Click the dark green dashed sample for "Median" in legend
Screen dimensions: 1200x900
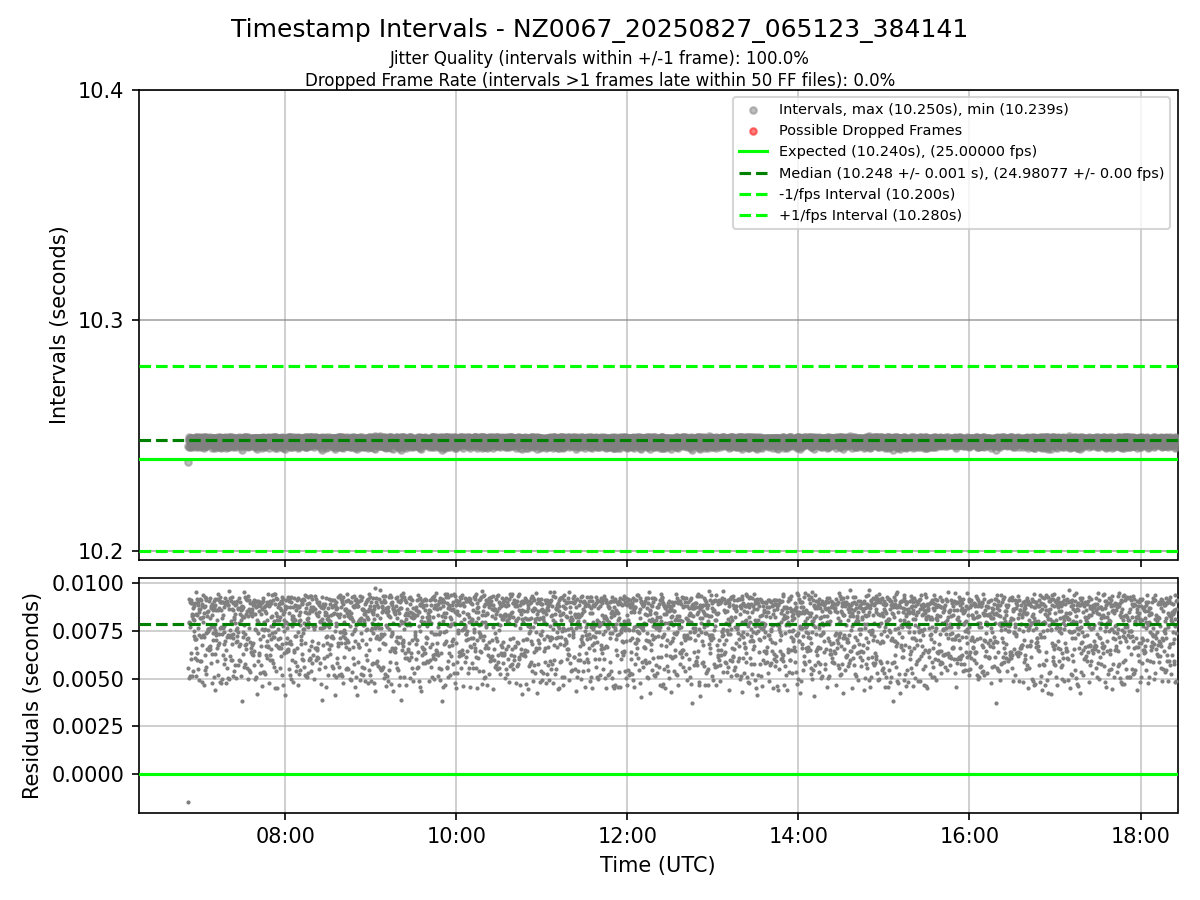coord(754,173)
